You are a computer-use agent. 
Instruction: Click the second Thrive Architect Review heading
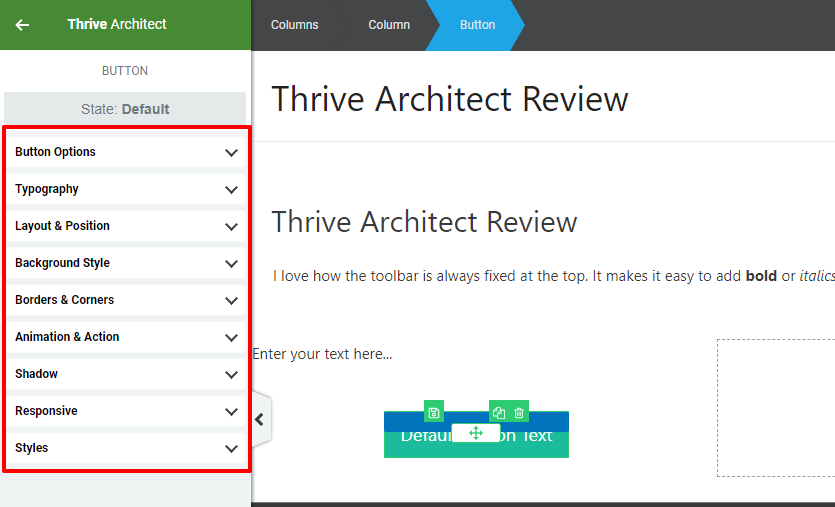[x=424, y=222]
